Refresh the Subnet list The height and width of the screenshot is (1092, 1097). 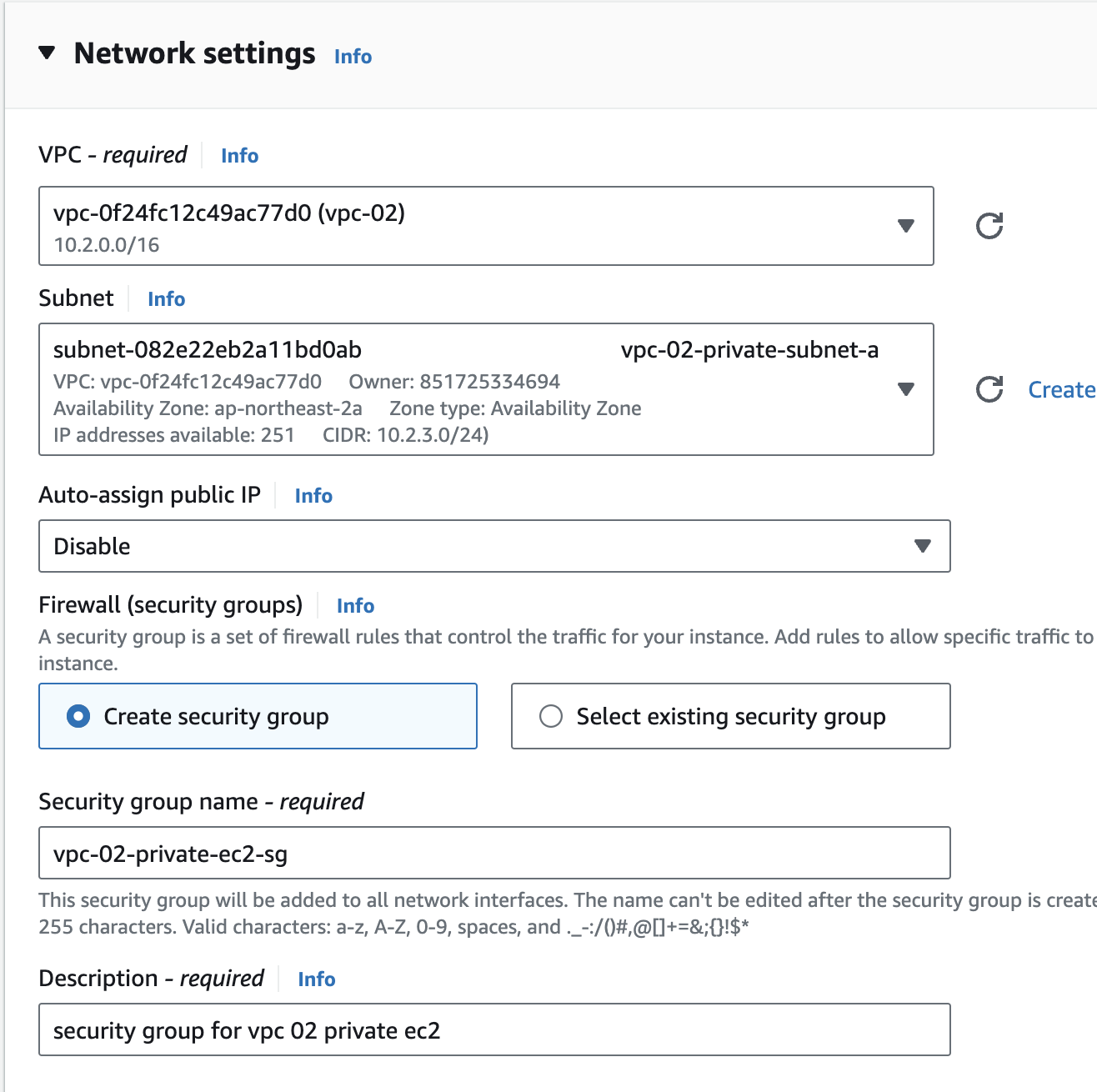pyautogui.click(x=989, y=389)
